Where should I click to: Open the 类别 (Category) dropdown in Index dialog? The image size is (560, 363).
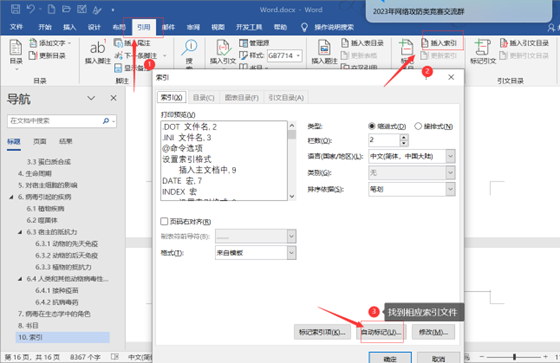point(450,173)
